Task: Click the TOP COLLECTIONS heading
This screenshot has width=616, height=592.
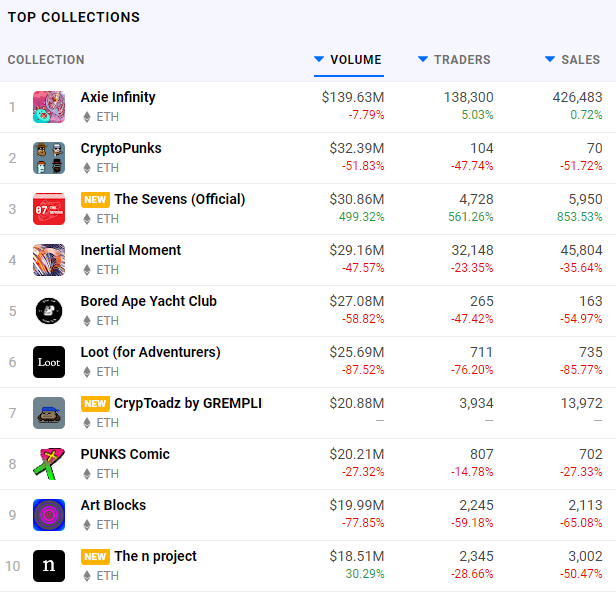Action: coord(74,17)
